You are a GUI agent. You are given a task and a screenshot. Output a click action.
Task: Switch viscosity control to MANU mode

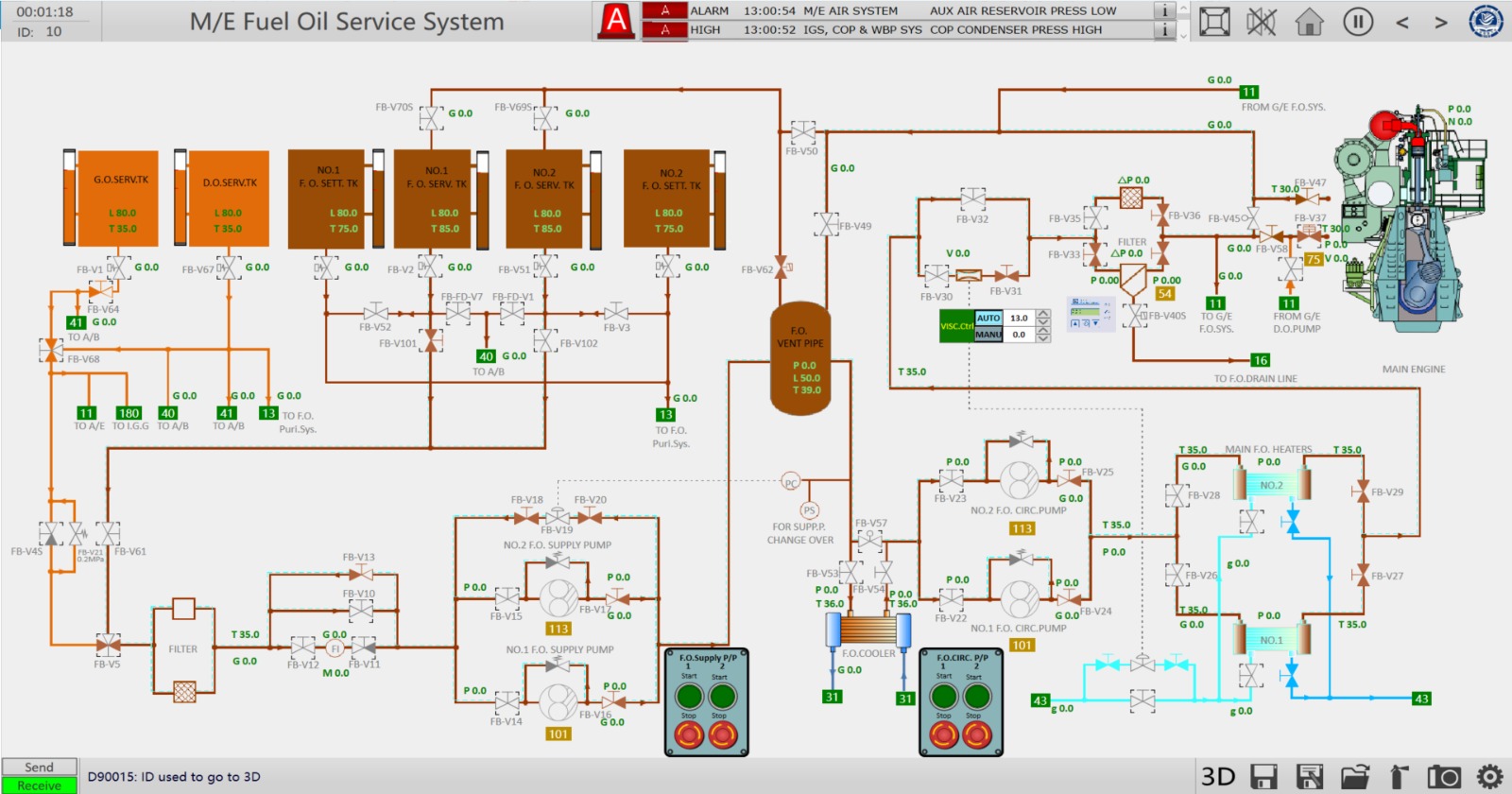tap(988, 335)
